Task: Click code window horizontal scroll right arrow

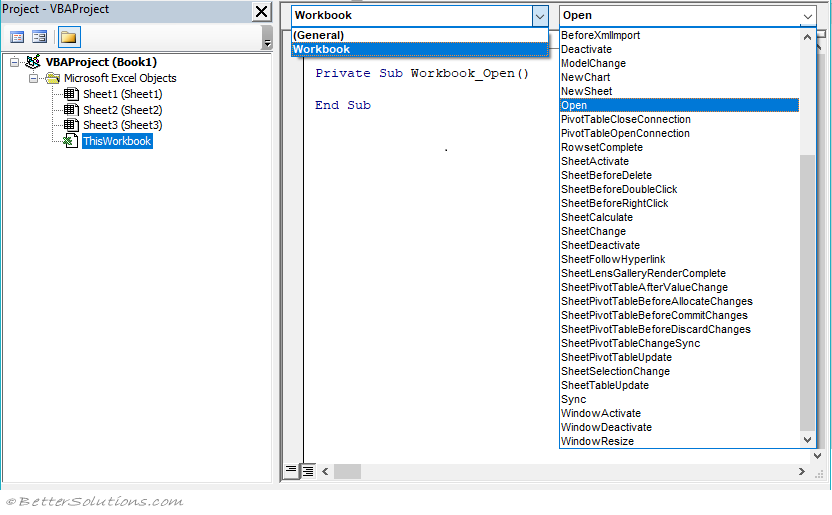Action: pyautogui.click(x=801, y=471)
